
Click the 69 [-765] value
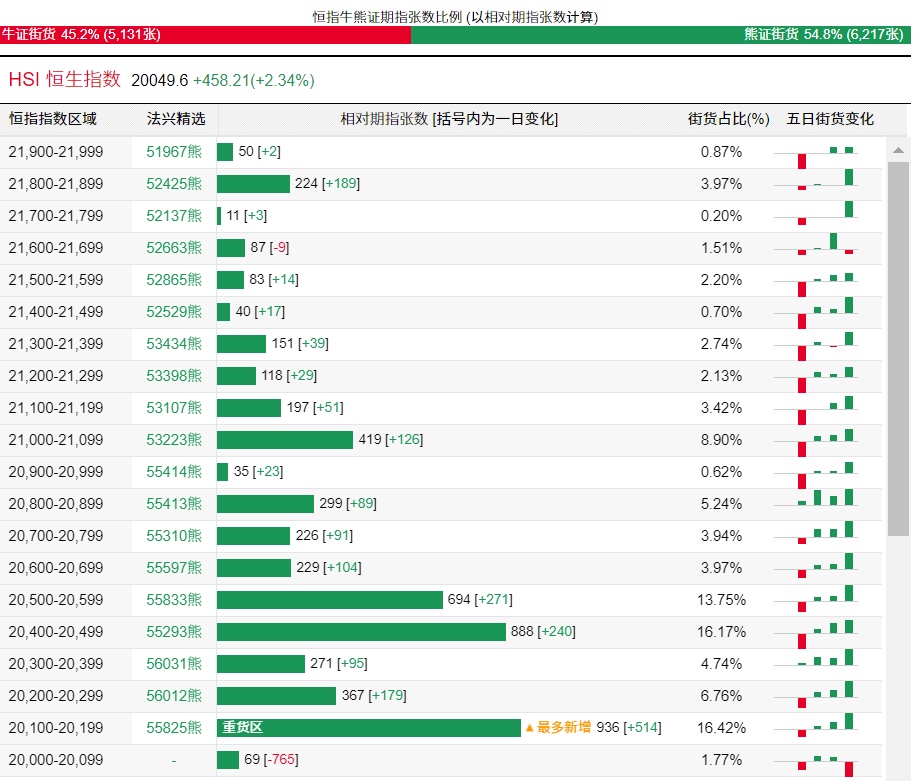coord(272,759)
